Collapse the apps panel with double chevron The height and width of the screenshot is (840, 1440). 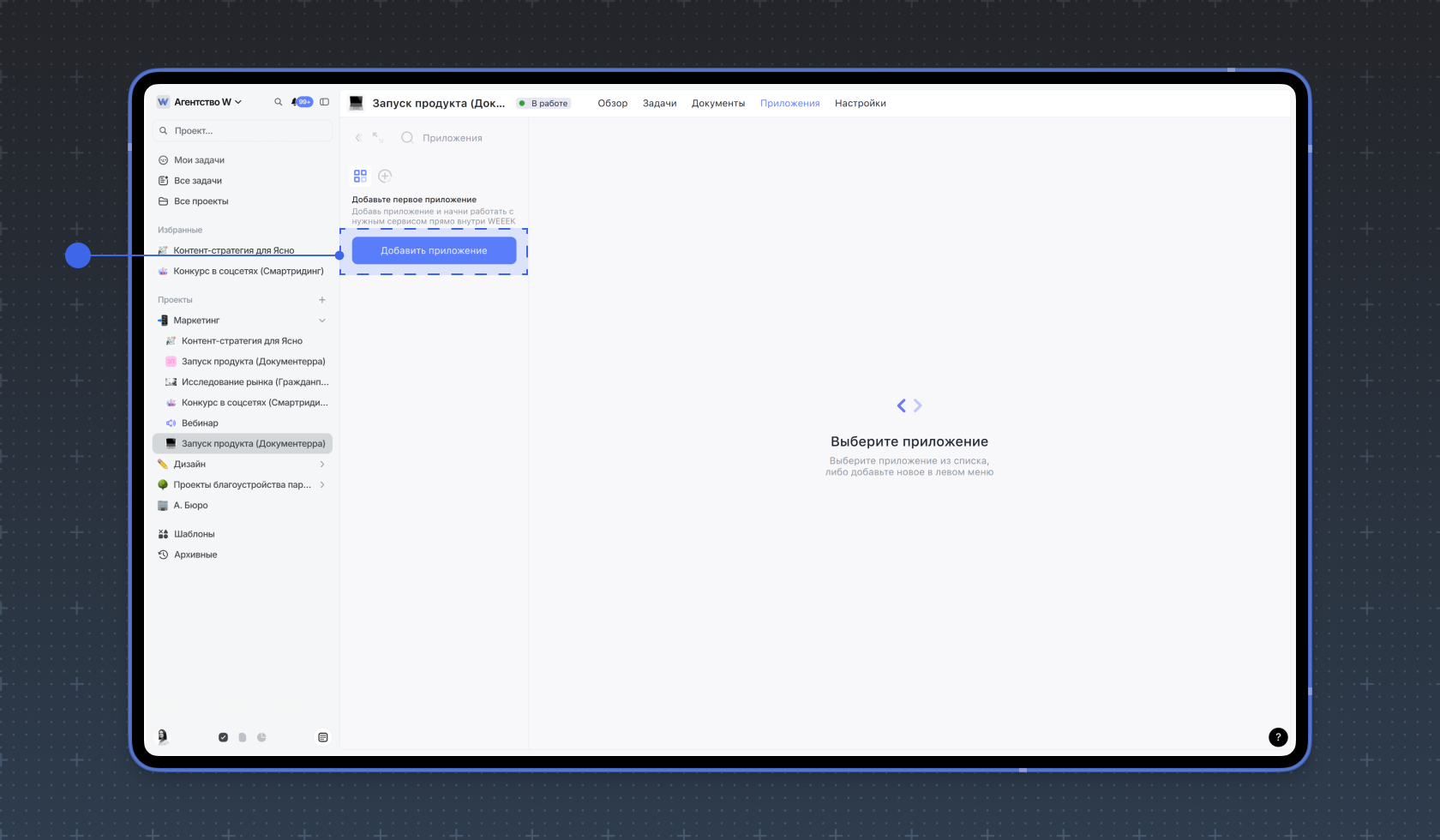358,138
